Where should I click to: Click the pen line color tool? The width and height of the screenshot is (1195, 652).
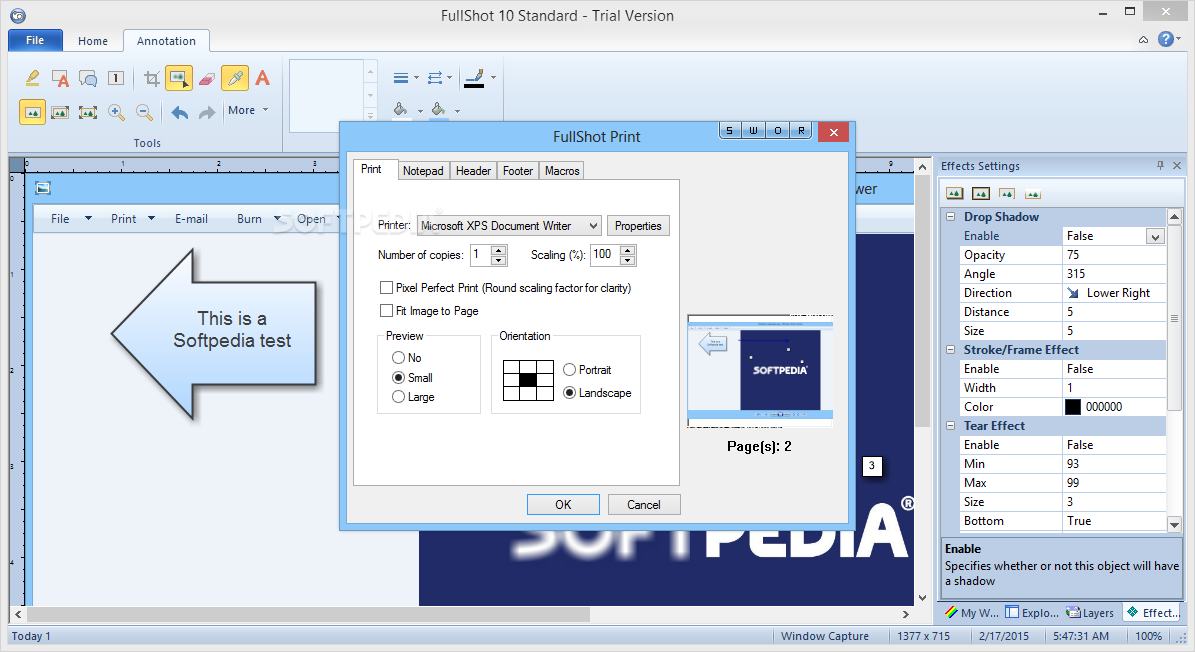pos(474,78)
